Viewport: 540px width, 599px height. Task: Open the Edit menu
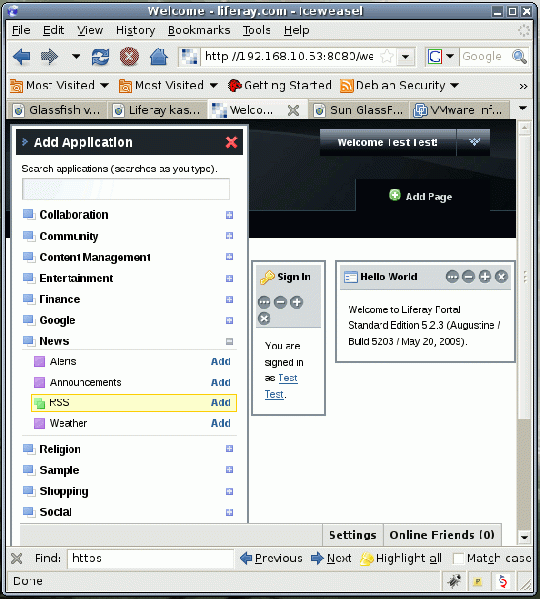[53, 30]
